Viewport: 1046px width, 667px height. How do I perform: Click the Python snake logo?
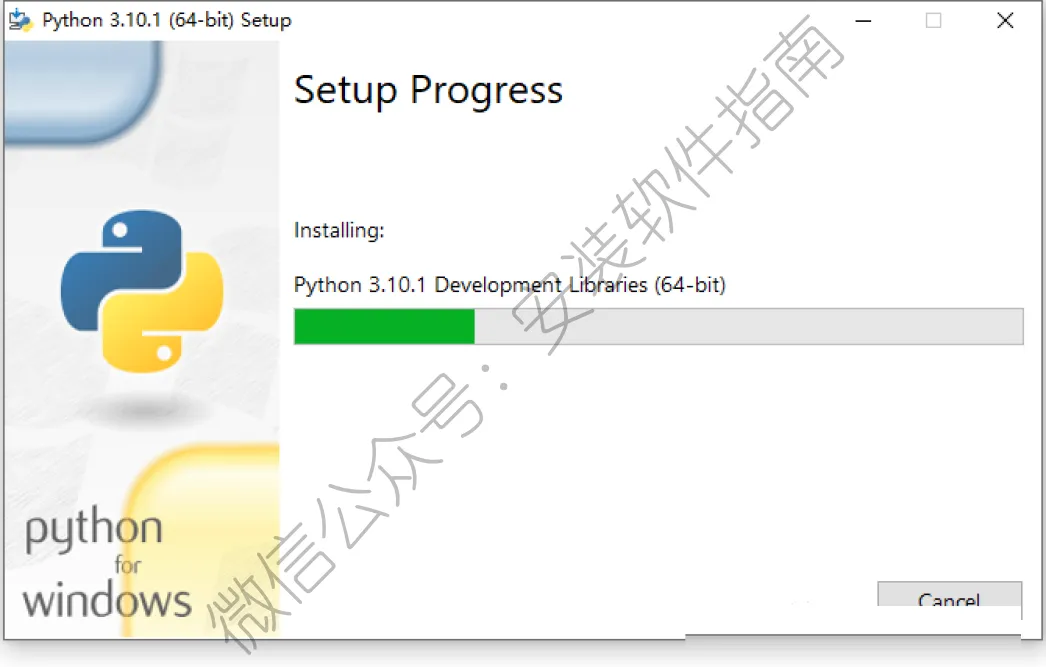point(141,291)
